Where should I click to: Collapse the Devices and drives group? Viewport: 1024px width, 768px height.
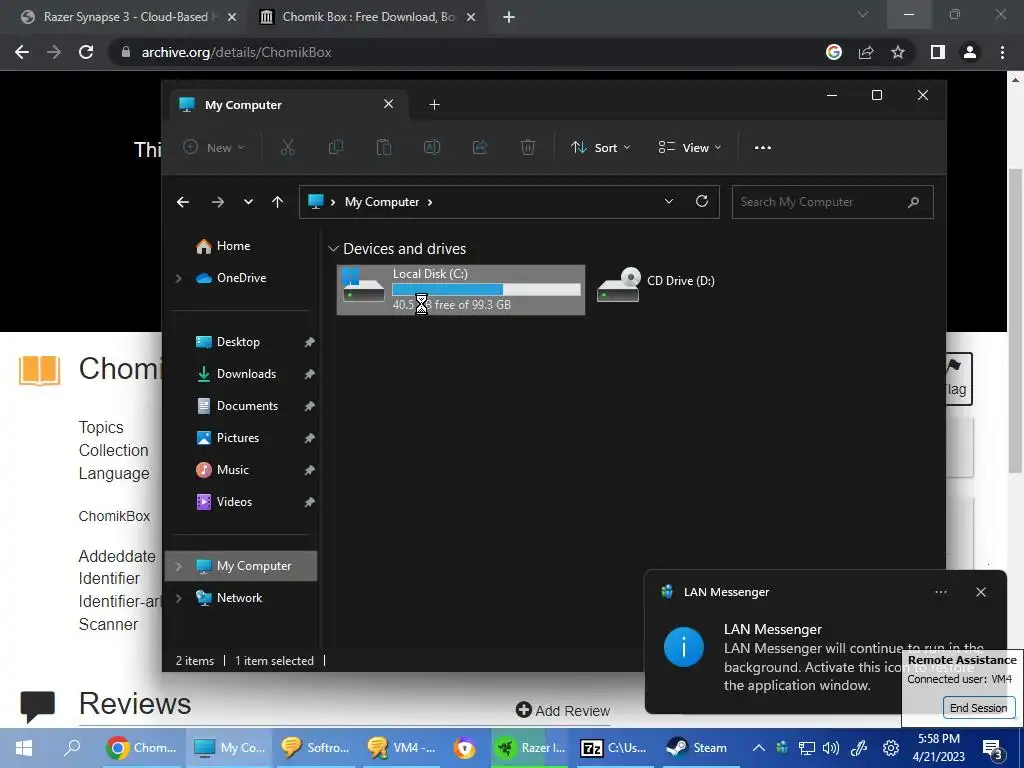pos(333,249)
